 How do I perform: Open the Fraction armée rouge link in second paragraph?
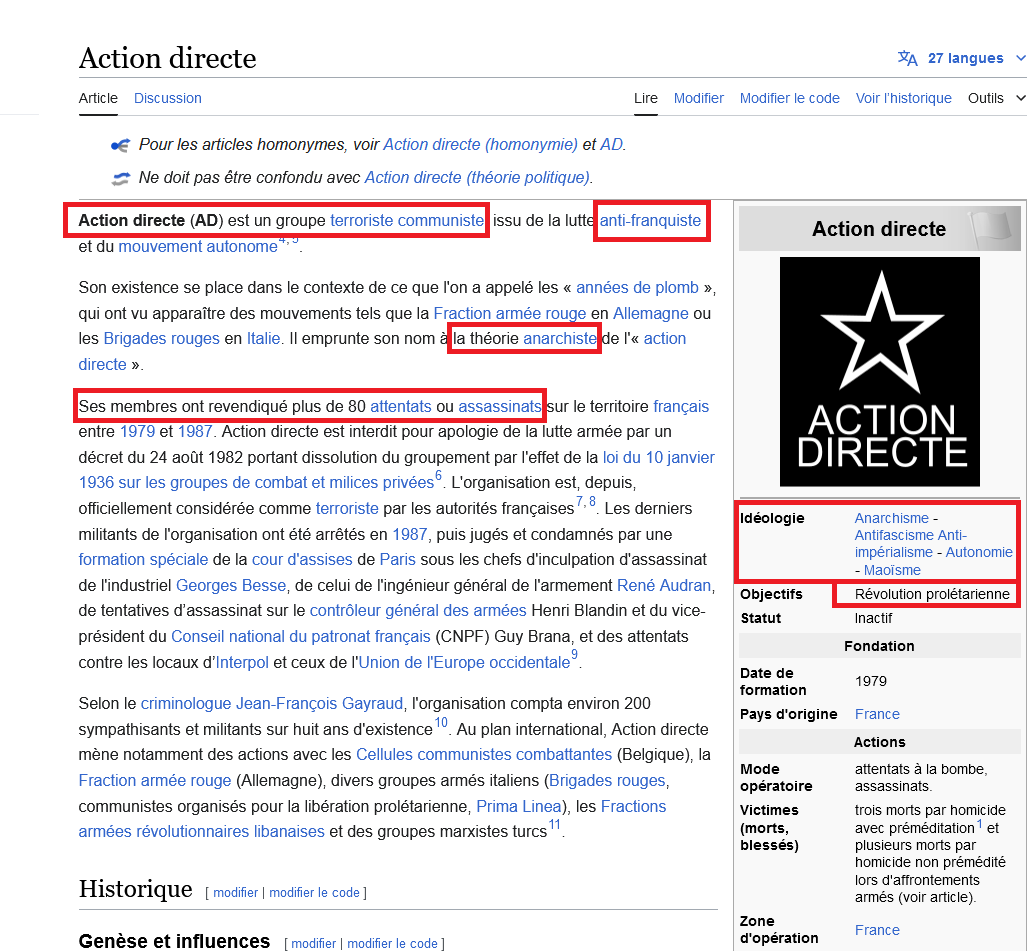509,313
